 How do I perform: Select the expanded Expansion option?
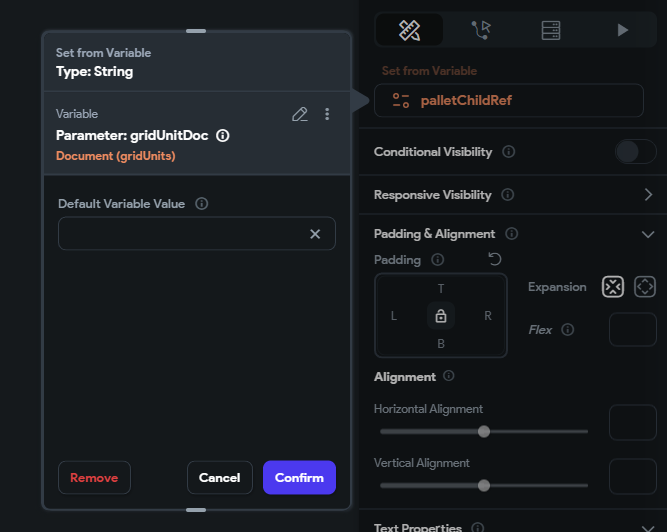click(644, 287)
